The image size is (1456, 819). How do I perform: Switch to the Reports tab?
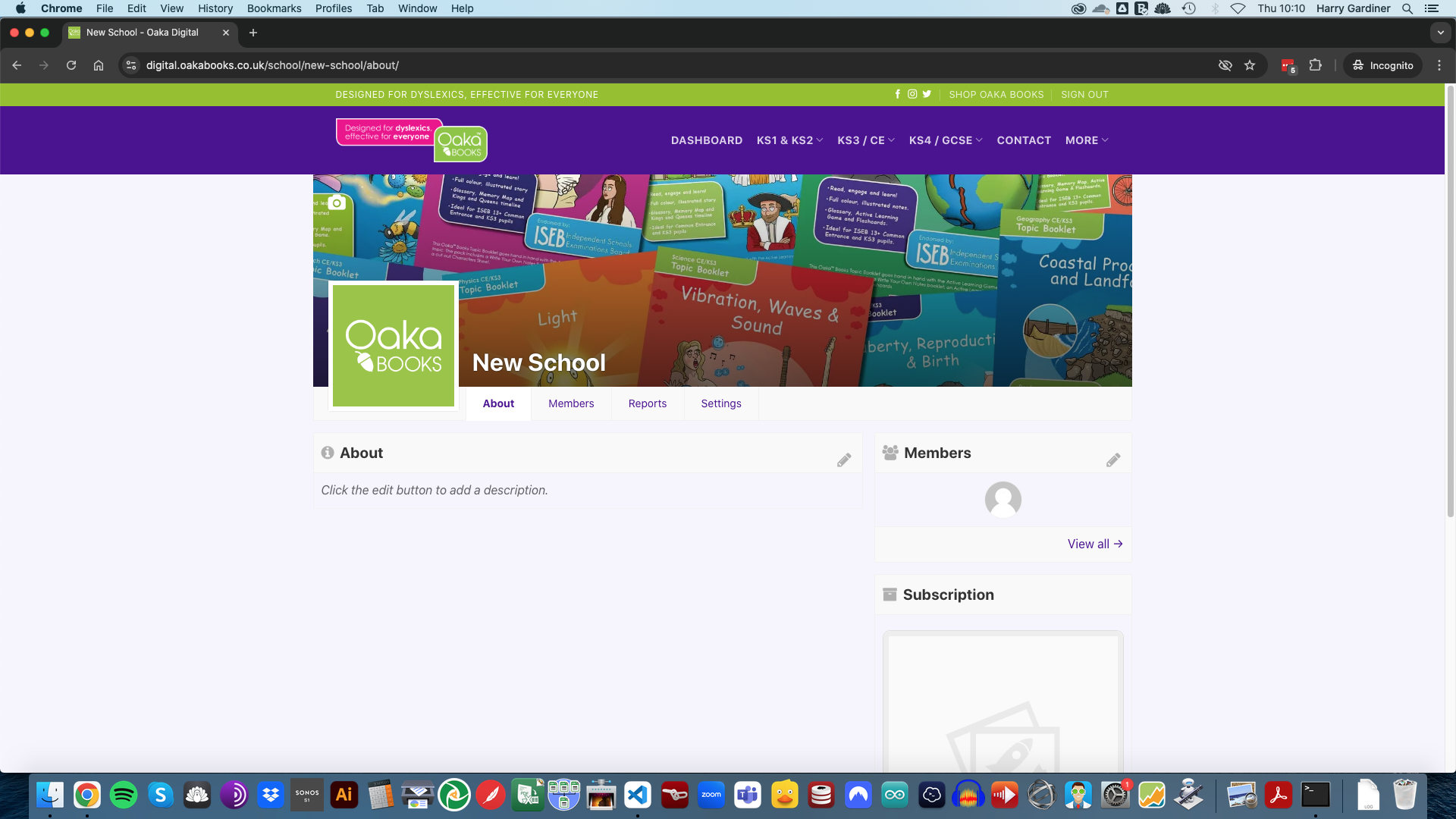(648, 403)
